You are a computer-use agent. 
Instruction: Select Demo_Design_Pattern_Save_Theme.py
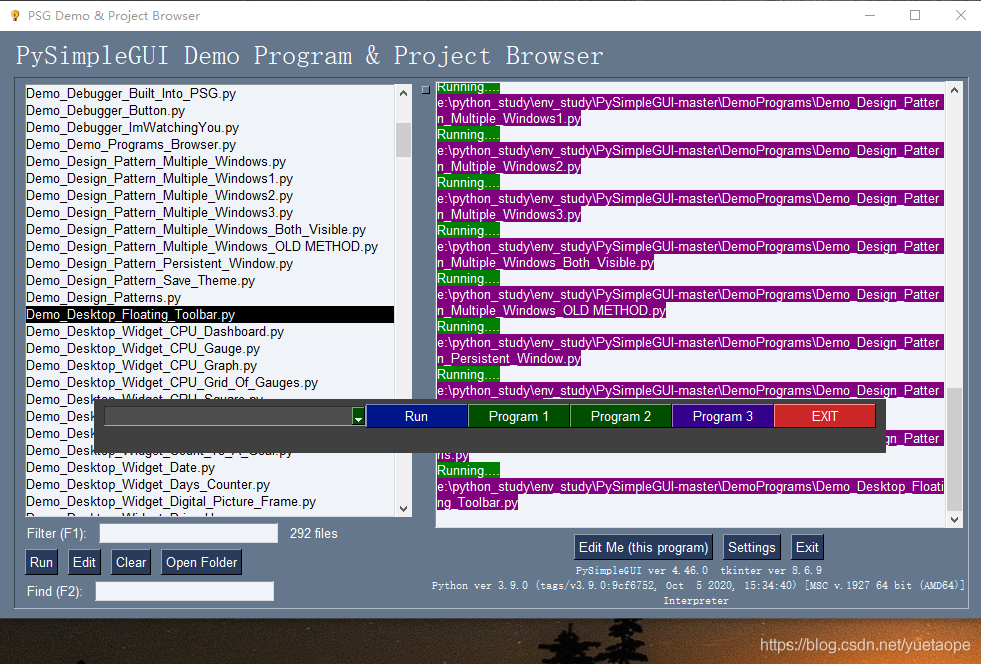[210, 280]
